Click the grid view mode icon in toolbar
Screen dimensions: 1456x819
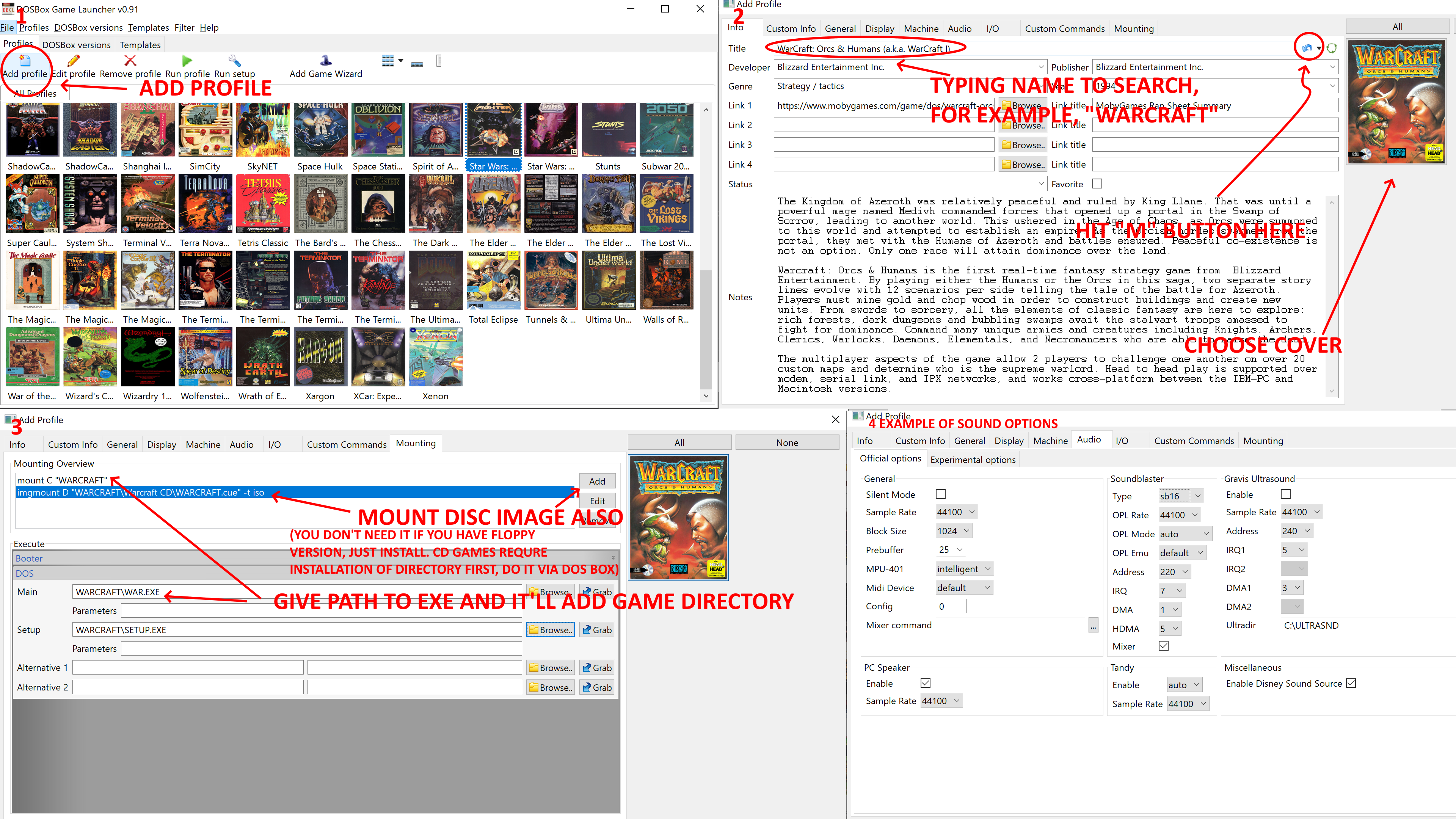click(x=388, y=61)
